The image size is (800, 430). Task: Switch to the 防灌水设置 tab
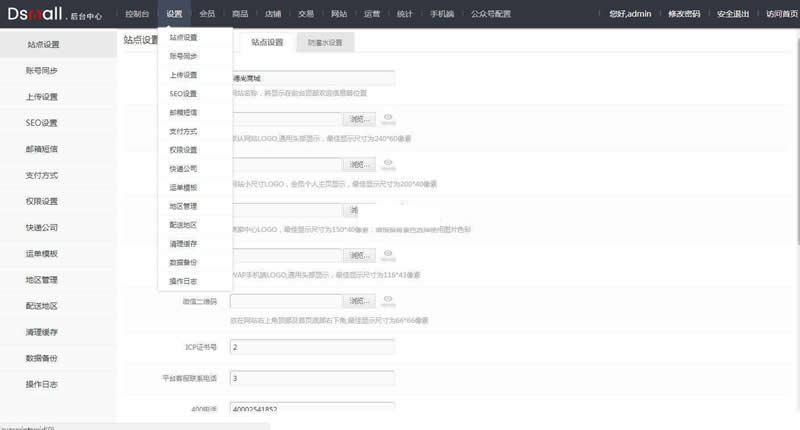coord(325,43)
